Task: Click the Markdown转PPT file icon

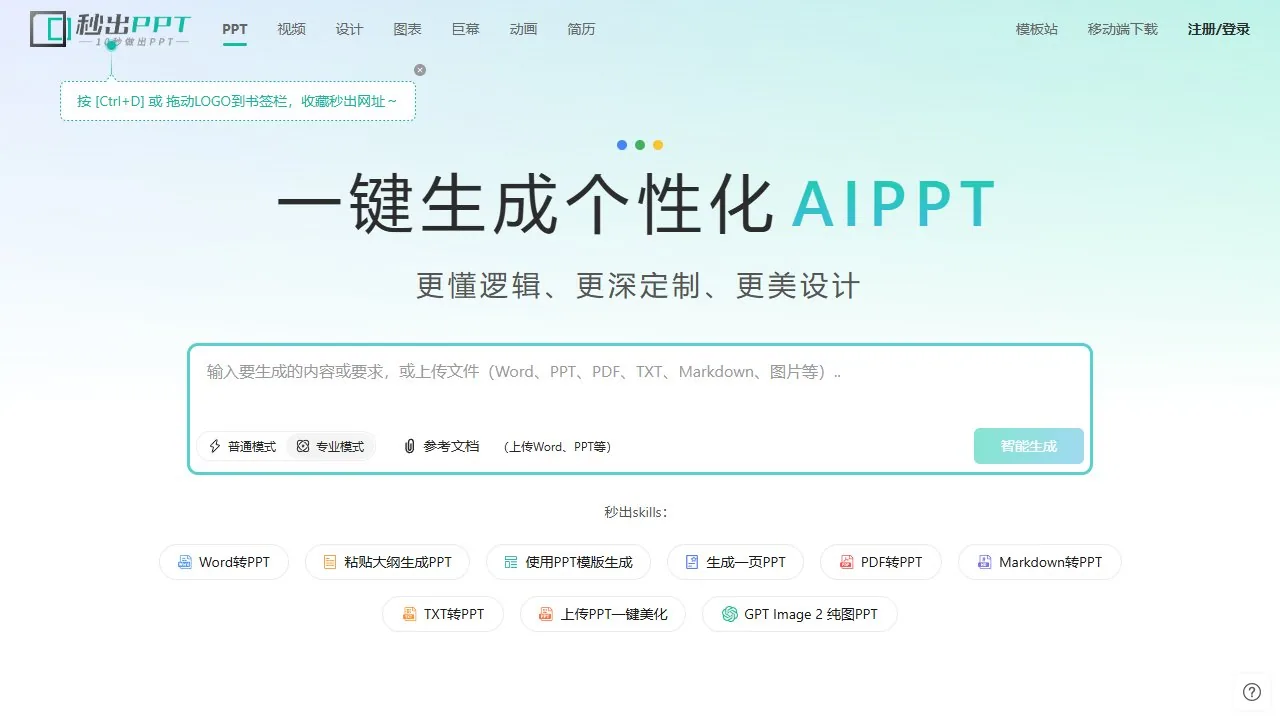Action: (x=984, y=562)
